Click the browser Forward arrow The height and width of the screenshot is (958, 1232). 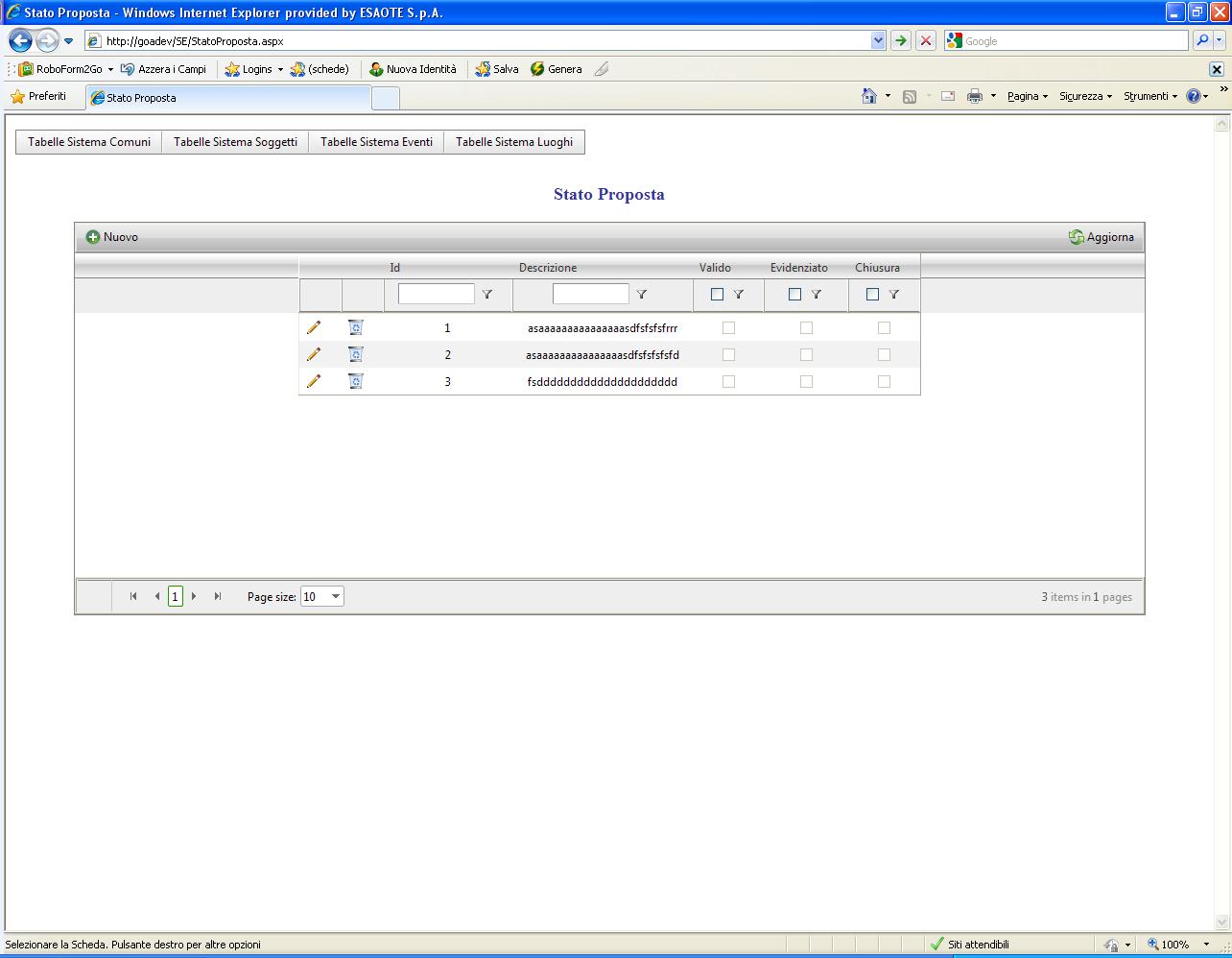[47, 40]
